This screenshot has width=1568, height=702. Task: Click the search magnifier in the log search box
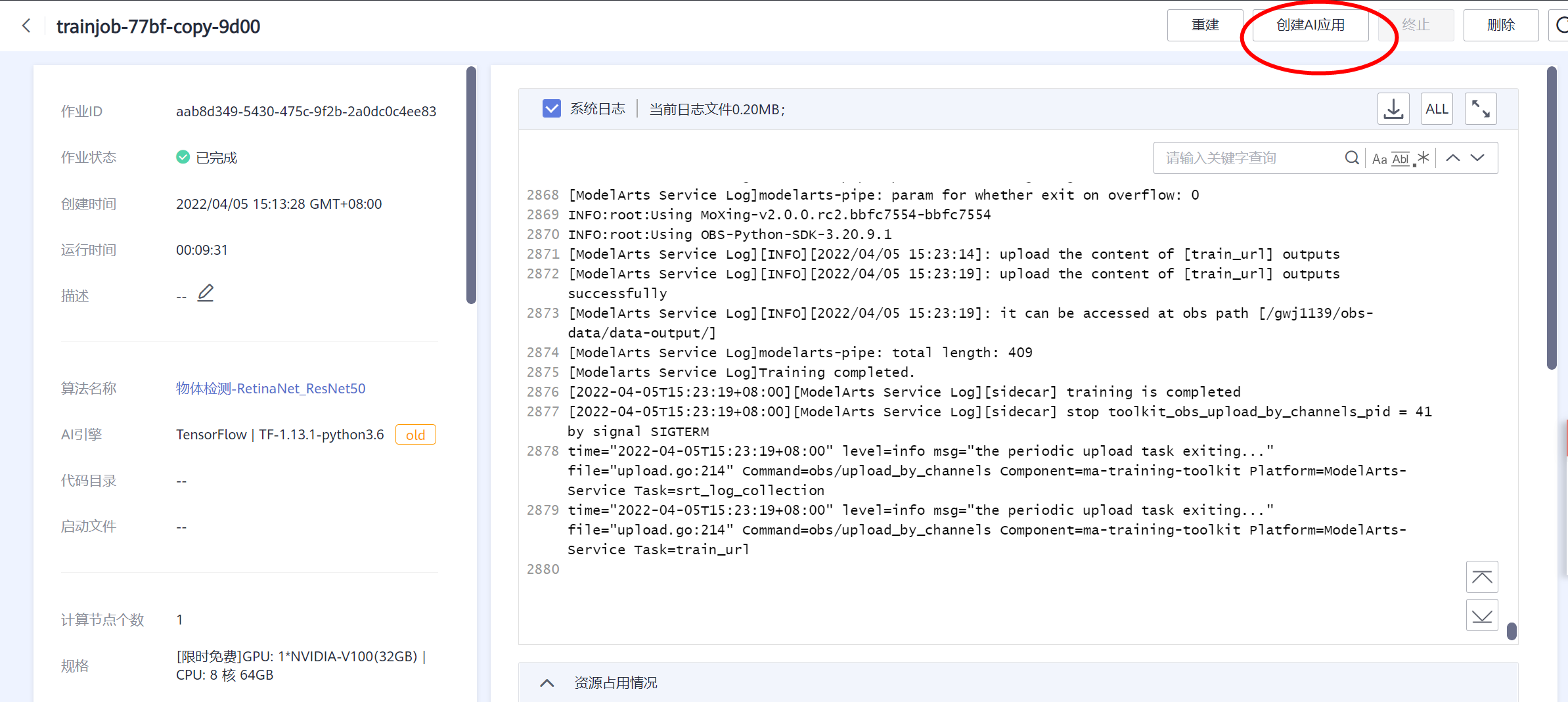coord(1351,158)
